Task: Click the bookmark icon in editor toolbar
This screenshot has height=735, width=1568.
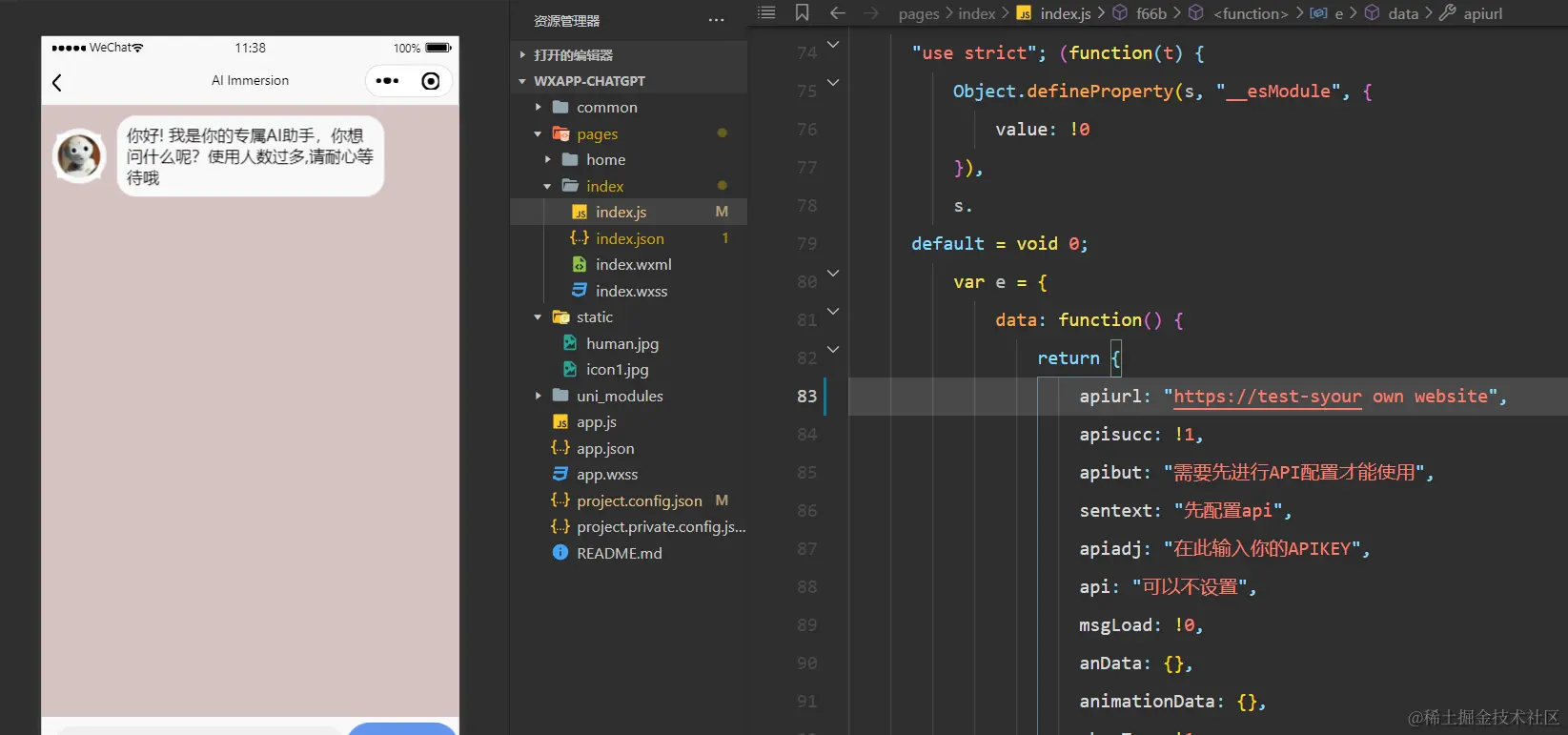Action: 802,12
